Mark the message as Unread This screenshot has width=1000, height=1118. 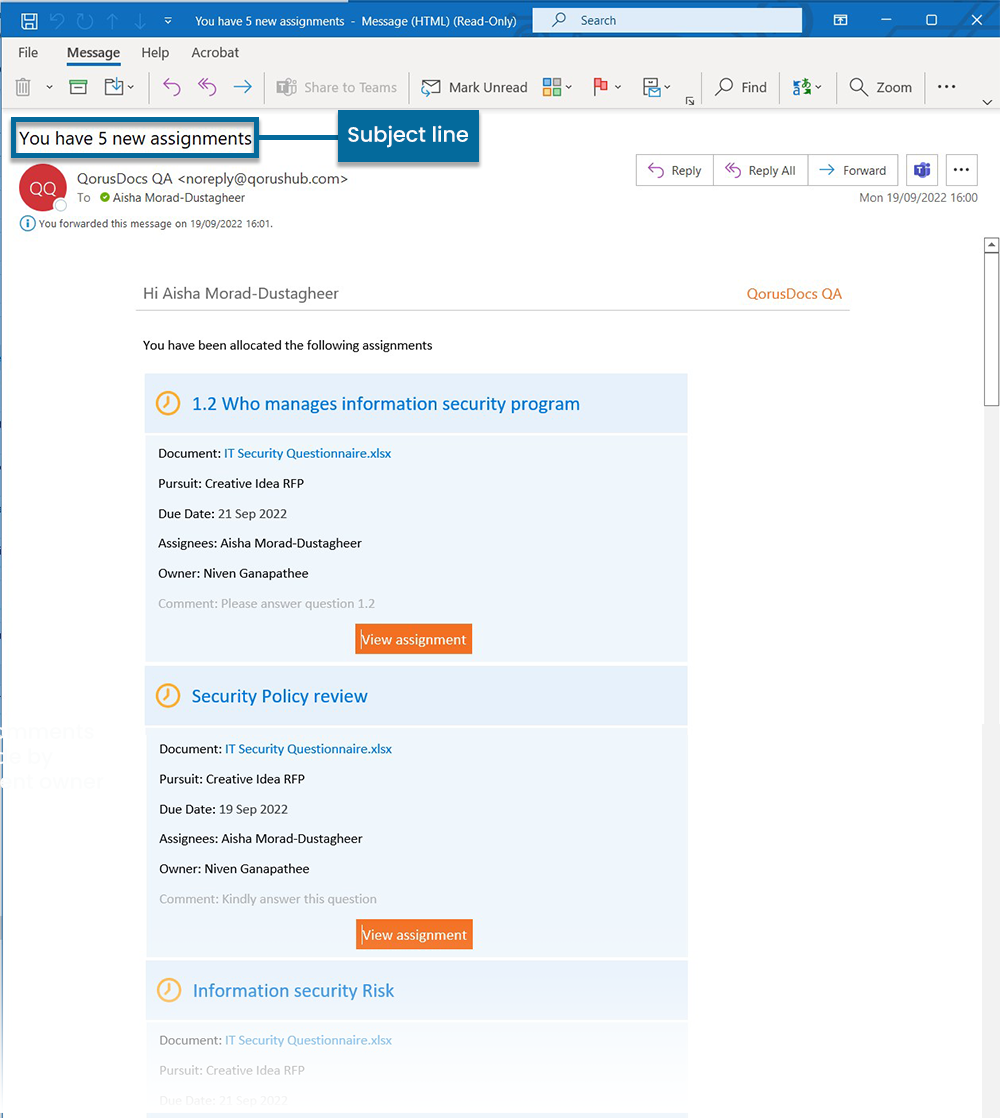tap(474, 87)
